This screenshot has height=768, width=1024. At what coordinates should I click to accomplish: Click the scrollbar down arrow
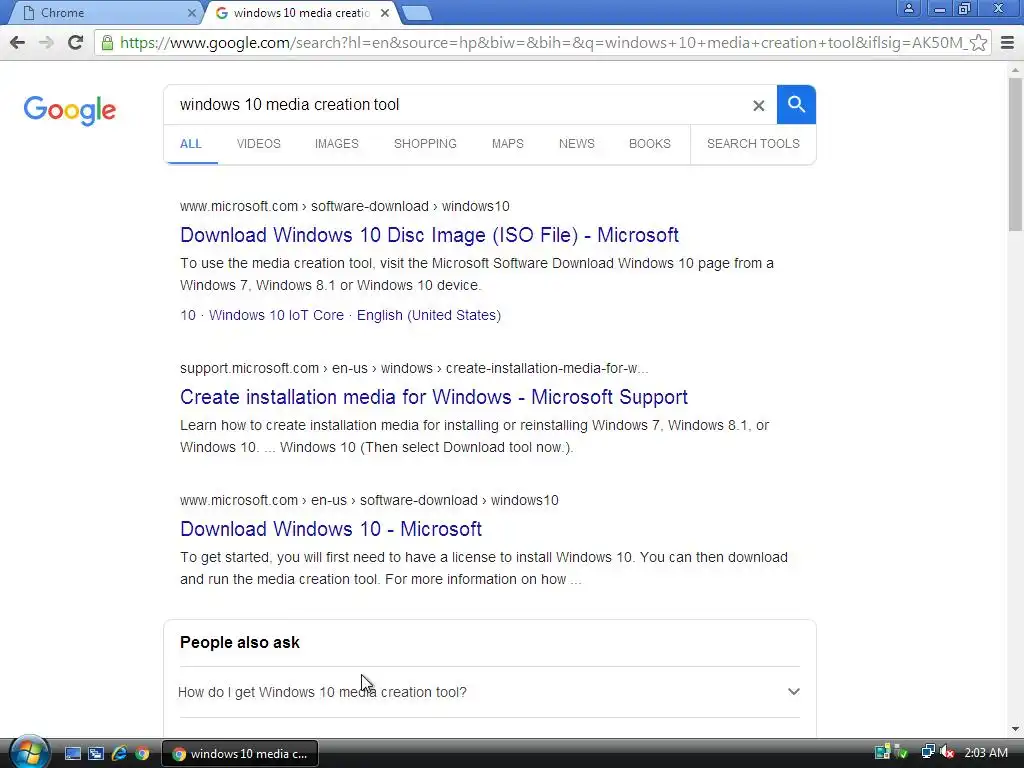[1015, 729]
